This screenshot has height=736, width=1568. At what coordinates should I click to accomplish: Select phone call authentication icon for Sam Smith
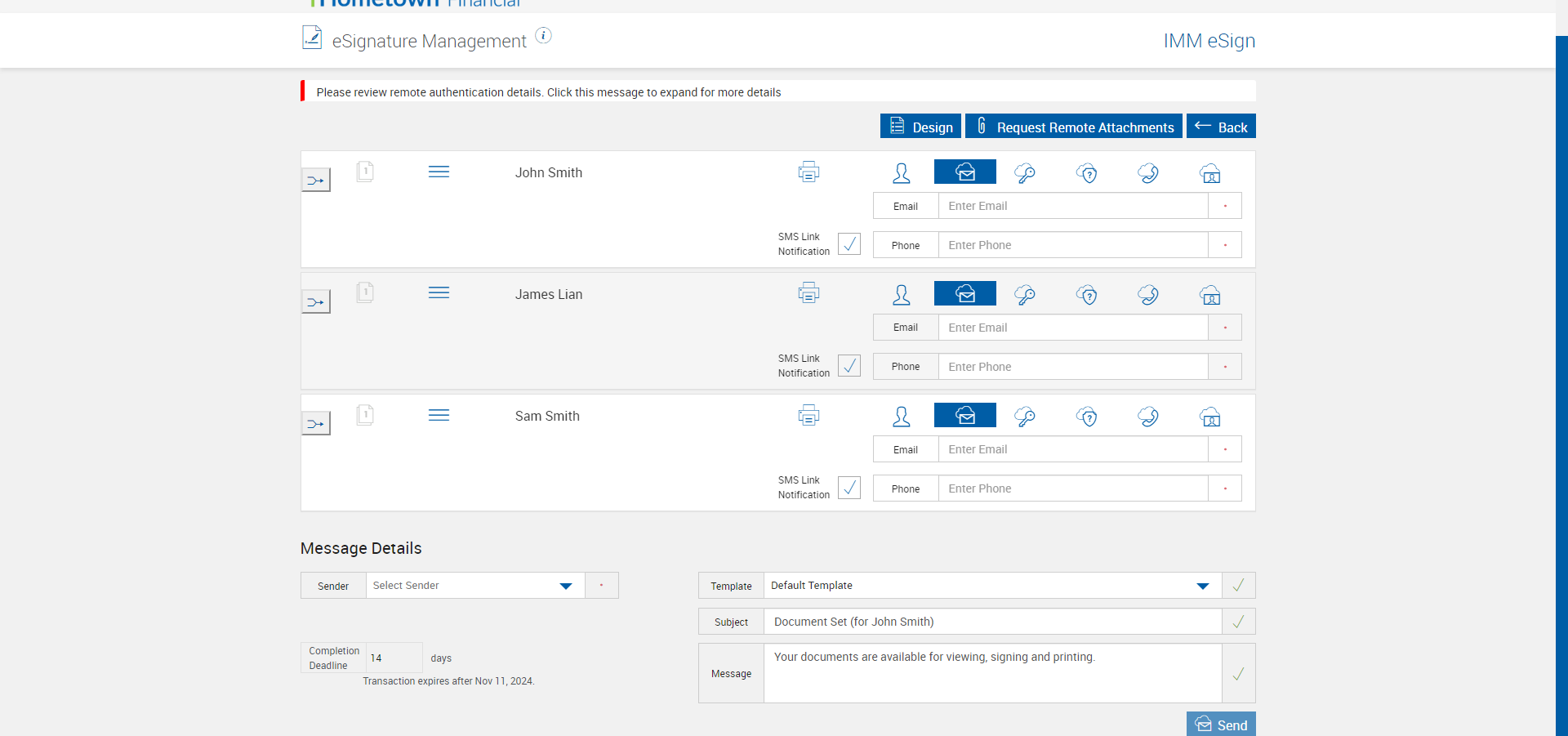pyautogui.click(x=1148, y=417)
